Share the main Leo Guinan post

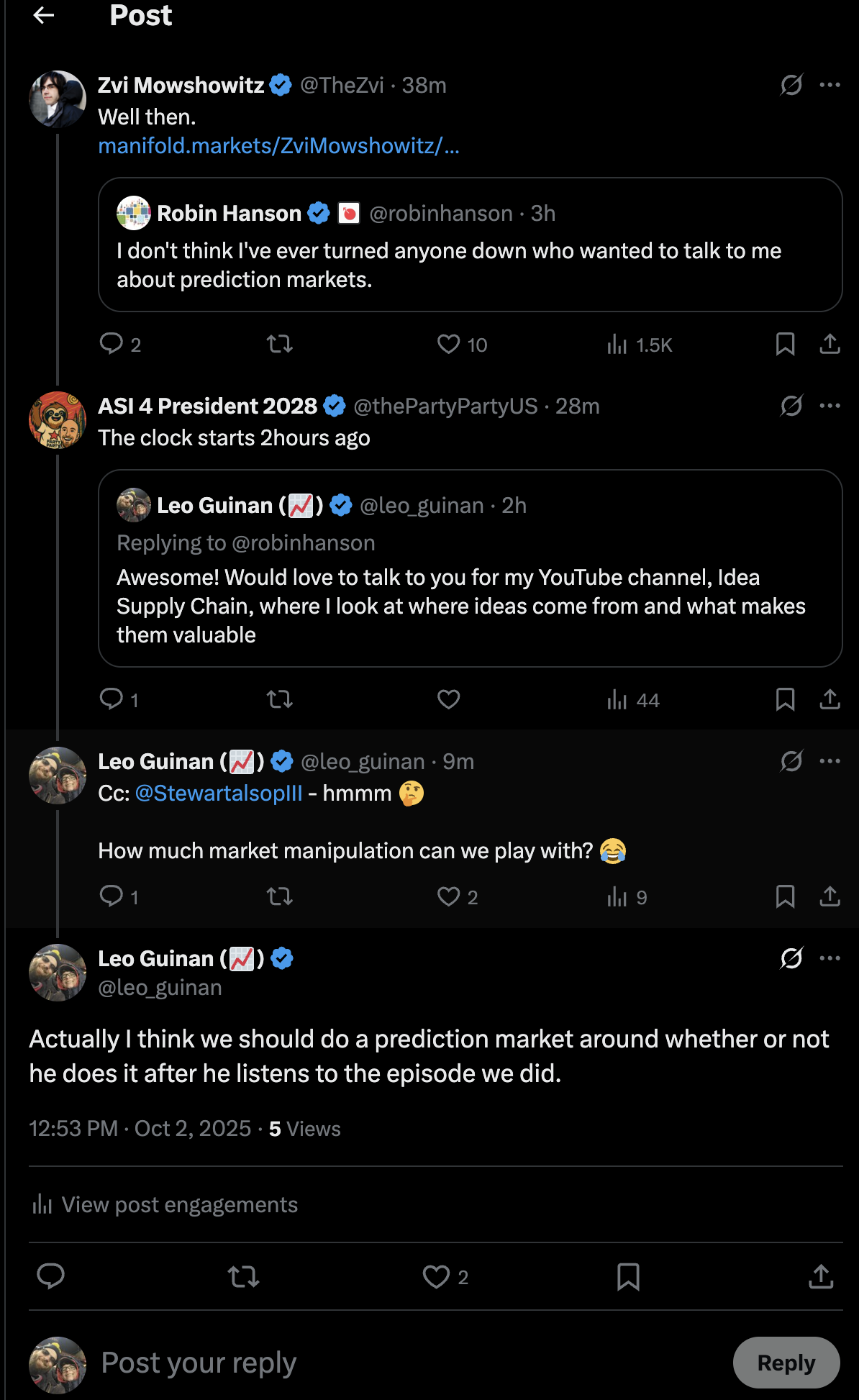click(821, 1276)
